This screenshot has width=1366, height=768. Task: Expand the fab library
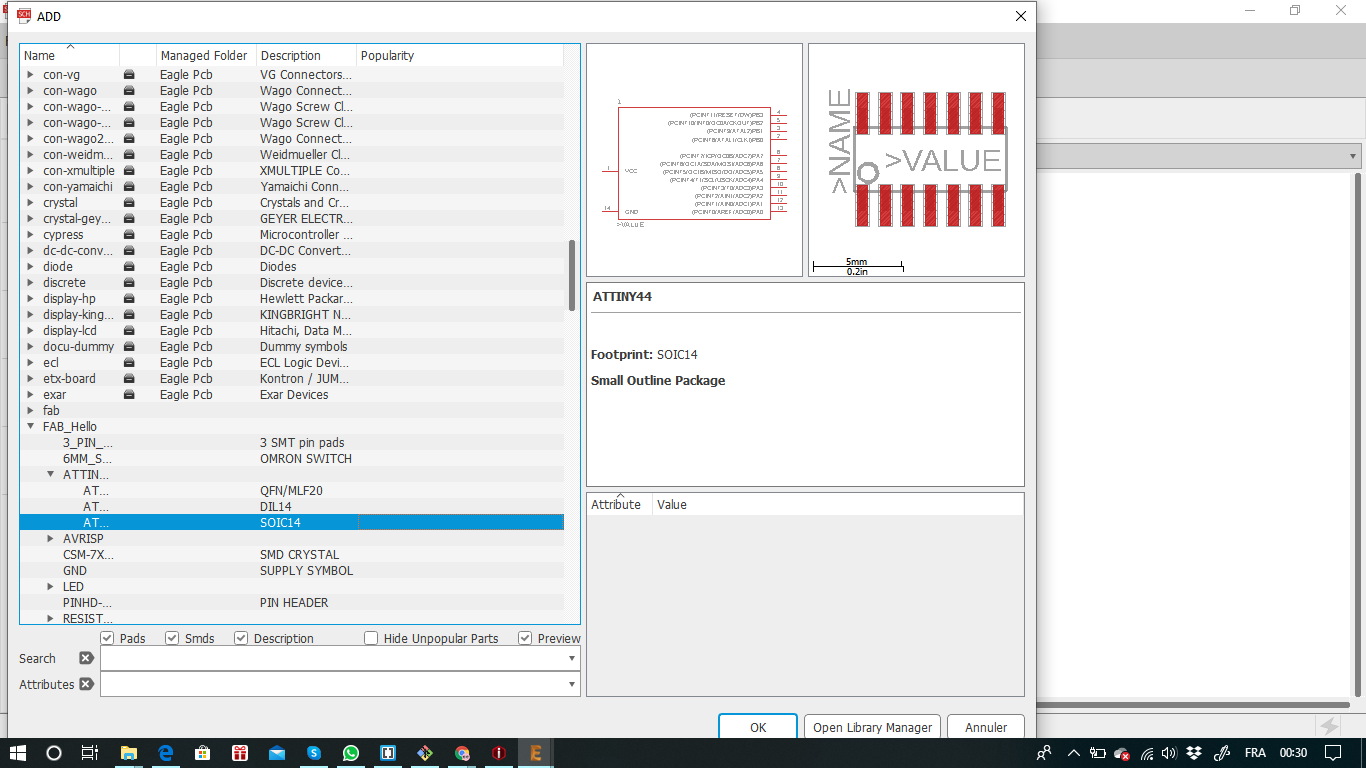click(x=30, y=411)
